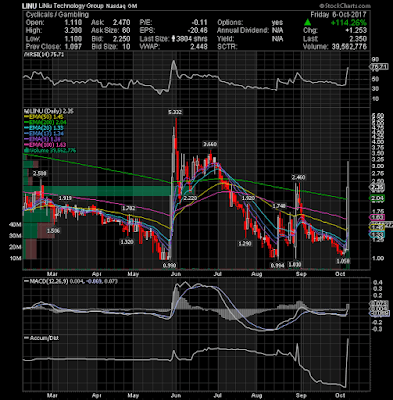The height and width of the screenshot is (400, 393).
Task: Click the Jun month axis label
Action: tap(175, 274)
